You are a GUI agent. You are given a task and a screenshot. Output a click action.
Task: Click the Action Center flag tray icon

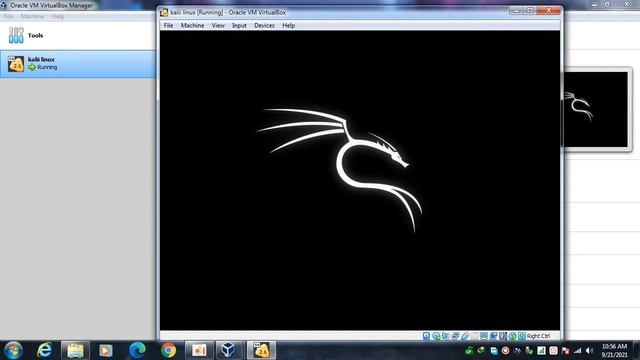pyautogui.click(x=565, y=351)
